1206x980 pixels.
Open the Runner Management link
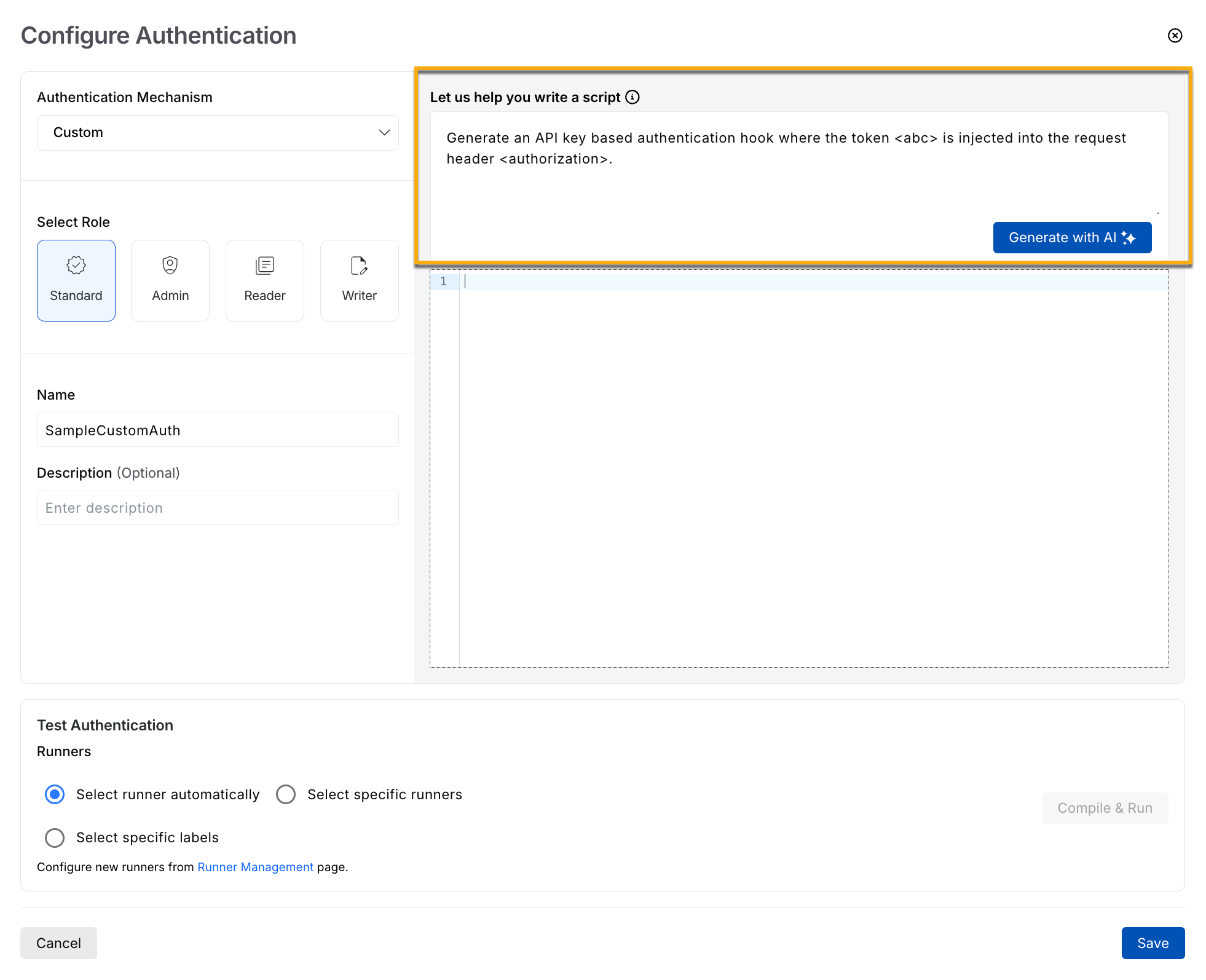click(255, 867)
